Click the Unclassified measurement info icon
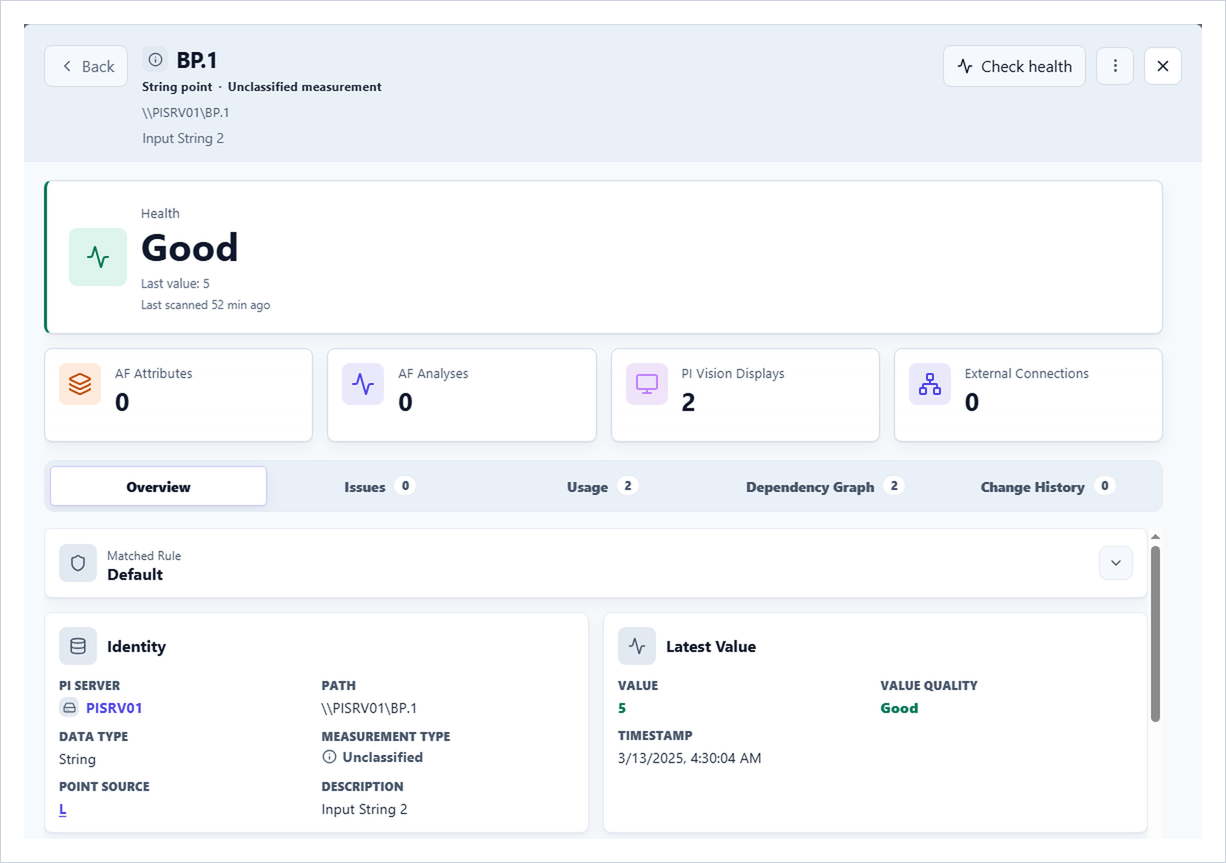This screenshot has height=863, width=1226. [329, 757]
